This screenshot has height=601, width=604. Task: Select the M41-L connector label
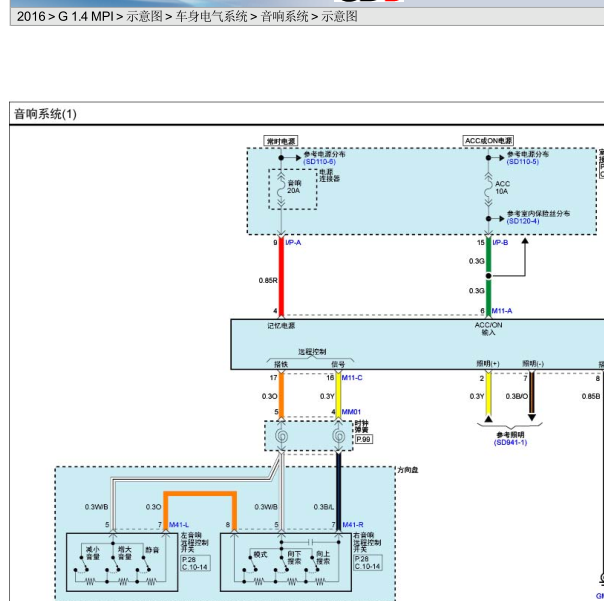click(179, 525)
